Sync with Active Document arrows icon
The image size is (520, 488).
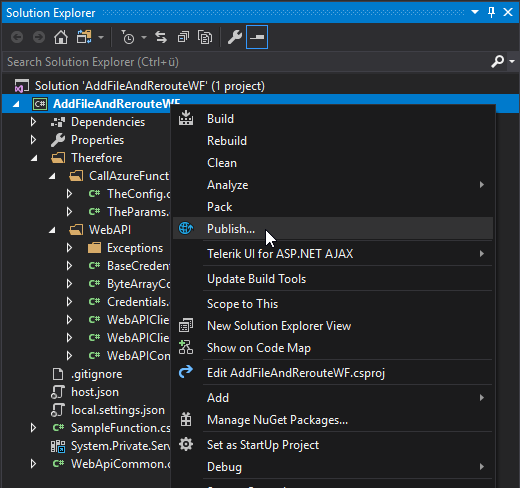(x=161, y=37)
